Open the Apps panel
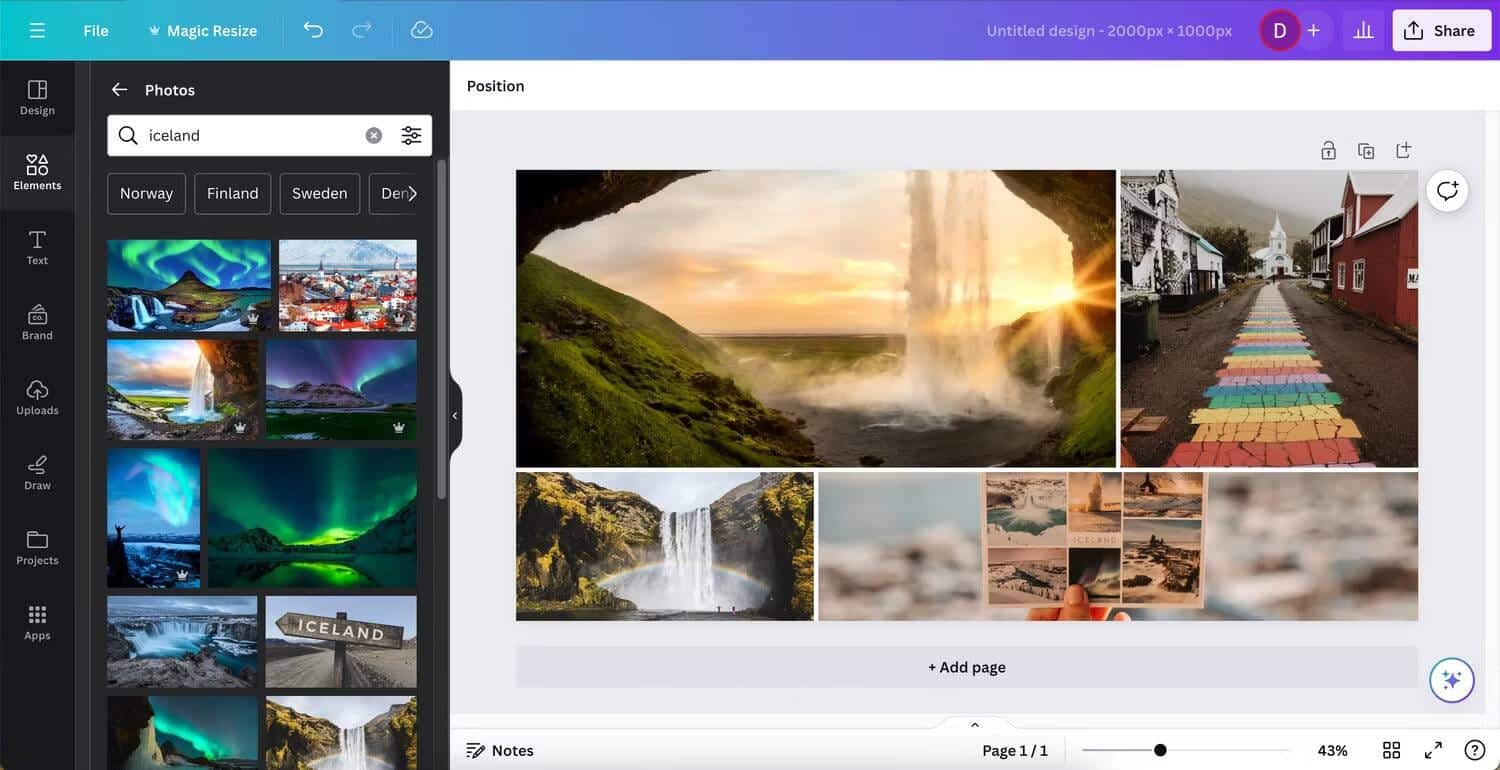 37,620
